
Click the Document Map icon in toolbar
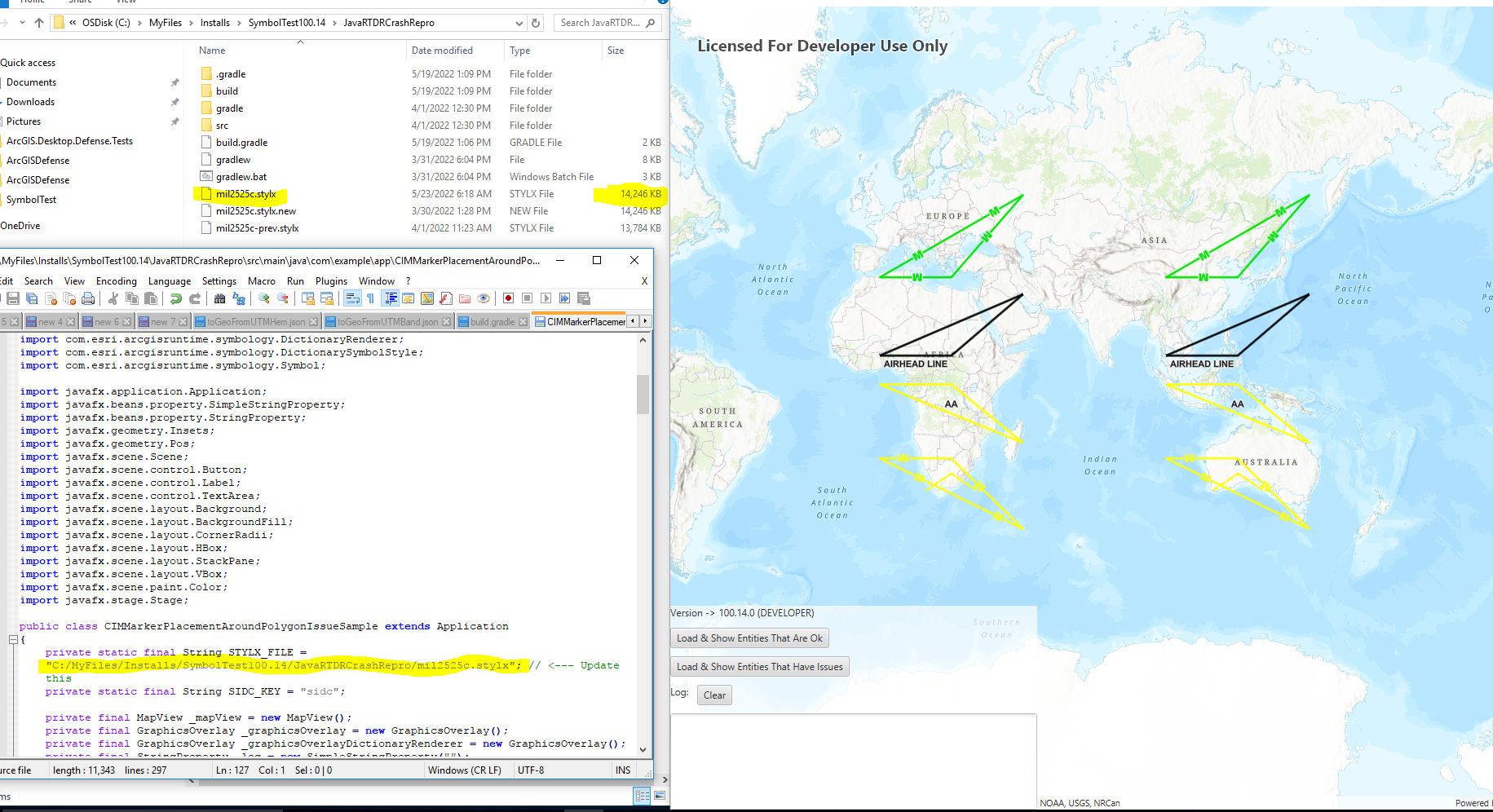tap(427, 298)
